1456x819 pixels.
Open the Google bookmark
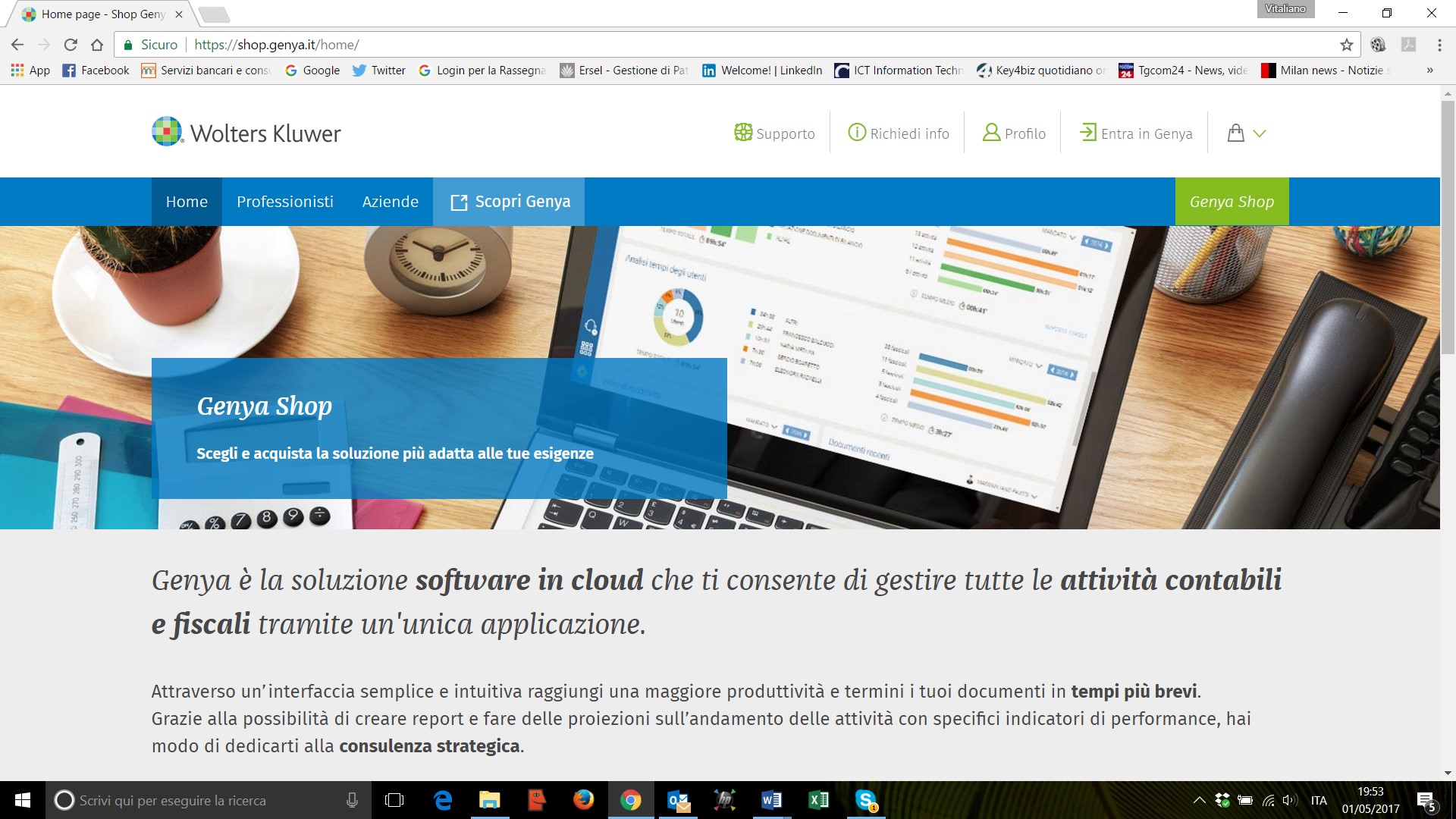click(312, 71)
